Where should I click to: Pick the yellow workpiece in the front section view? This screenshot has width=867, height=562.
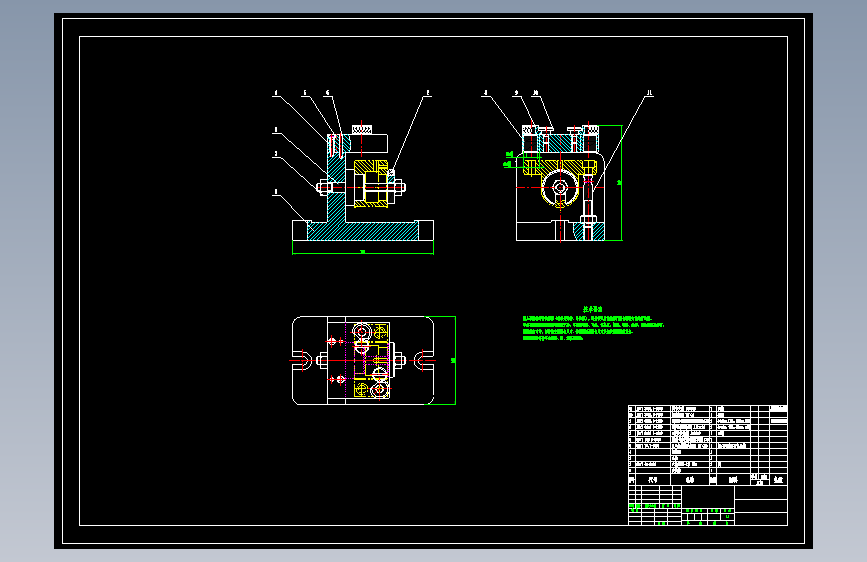pos(370,184)
